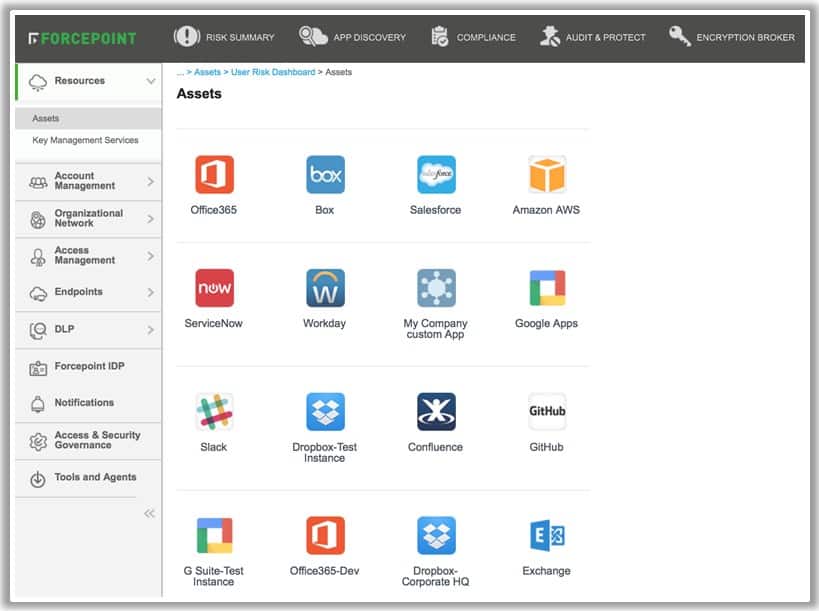
Task: Click the Endpoints label
Action: coord(78,291)
